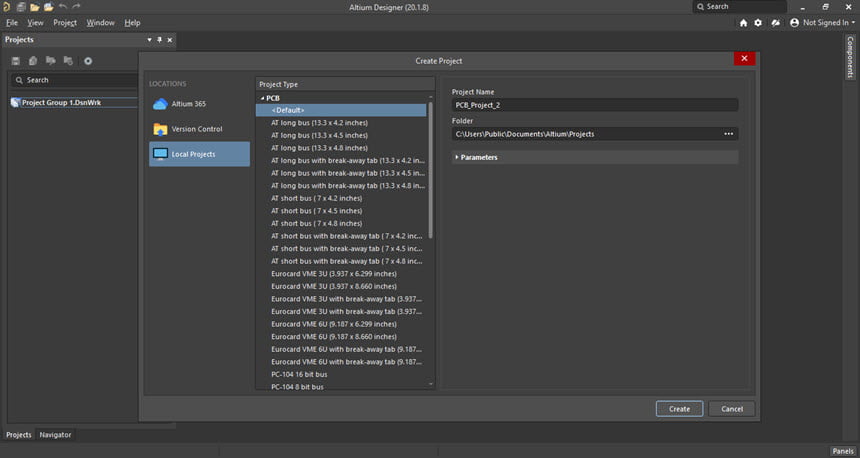Click the Open Document folder icon
The image size is (860, 458).
click(35, 7)
